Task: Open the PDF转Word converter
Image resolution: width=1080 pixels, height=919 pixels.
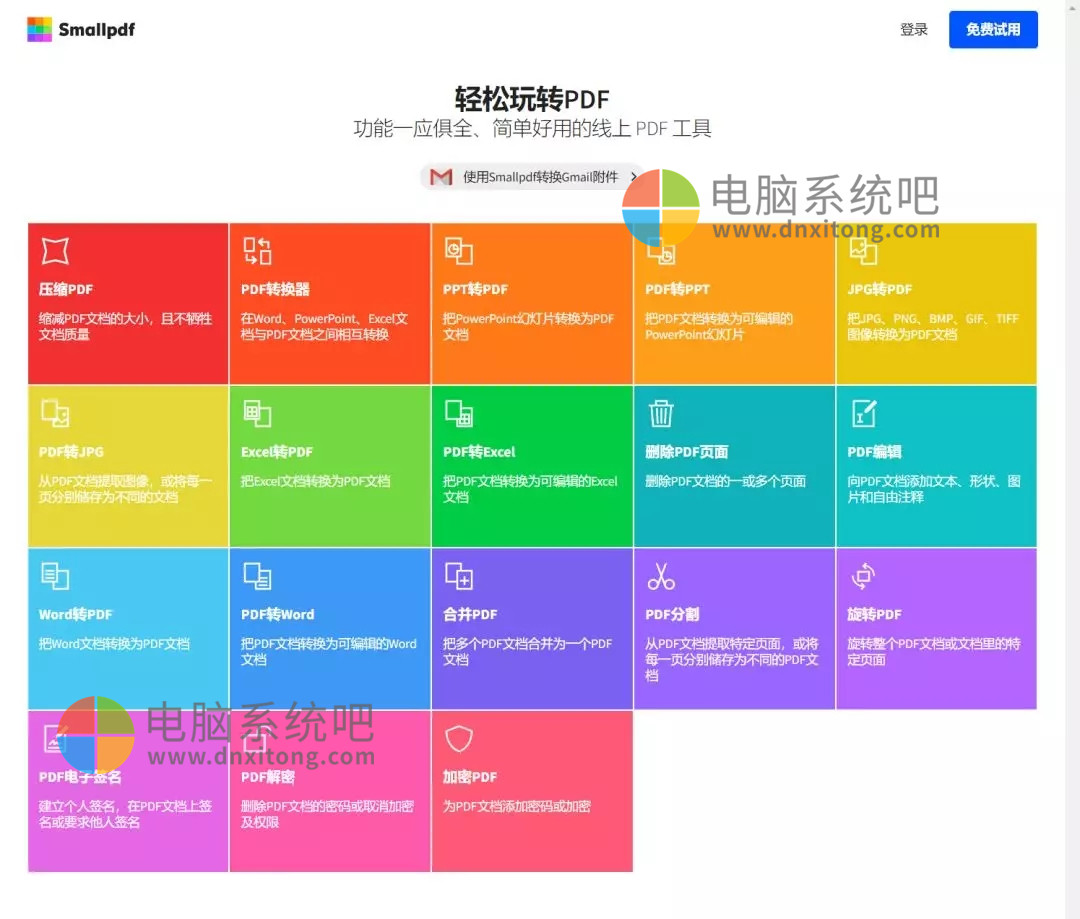Action: click(257, 576)
